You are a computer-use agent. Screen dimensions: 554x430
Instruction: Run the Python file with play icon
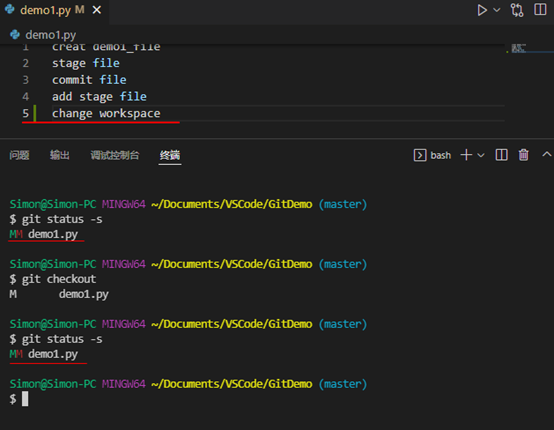pyautogui.click(x=482, y=10)
